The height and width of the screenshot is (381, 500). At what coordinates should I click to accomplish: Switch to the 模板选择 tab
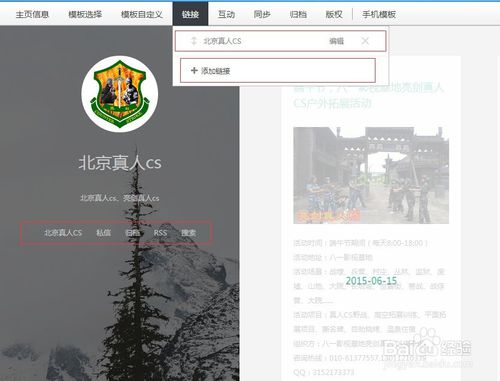tap(85, 14)
